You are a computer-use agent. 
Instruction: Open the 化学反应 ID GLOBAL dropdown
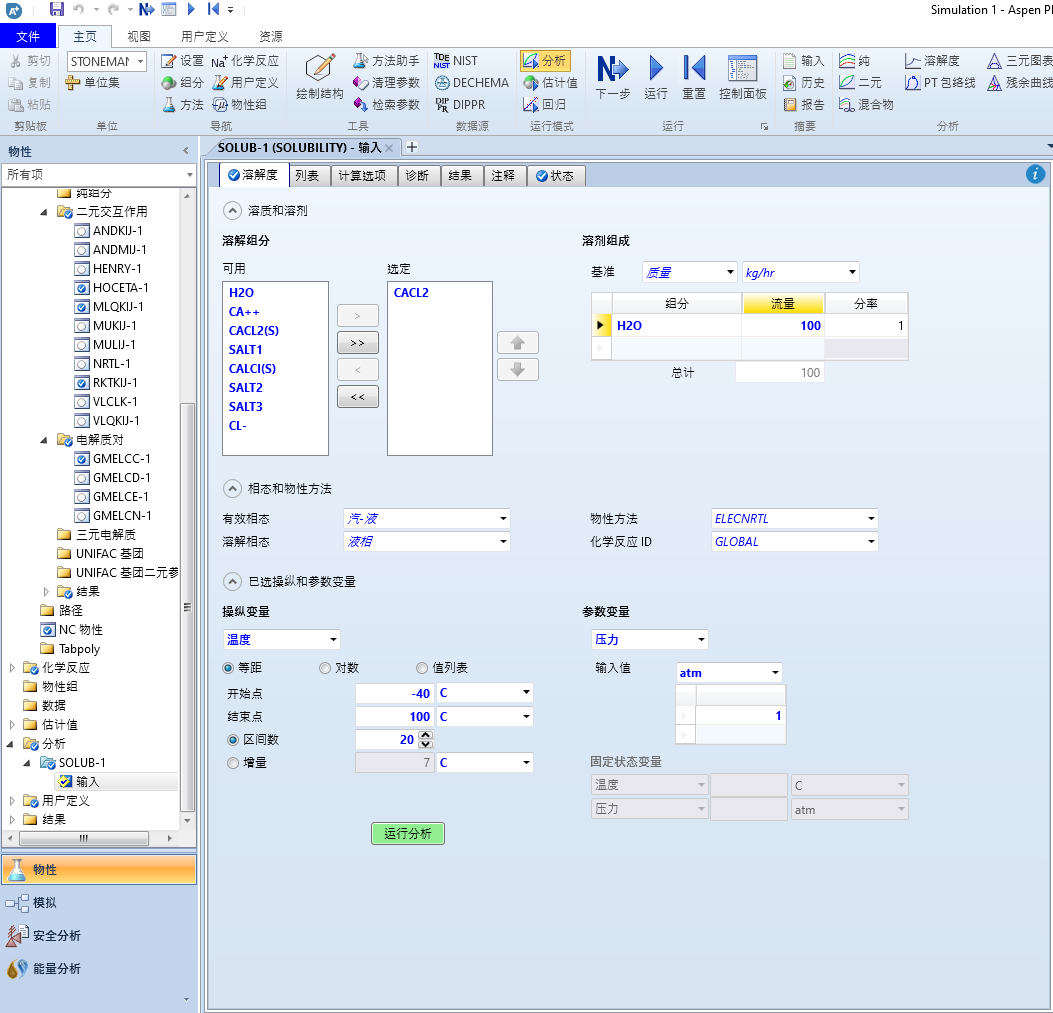794,541
